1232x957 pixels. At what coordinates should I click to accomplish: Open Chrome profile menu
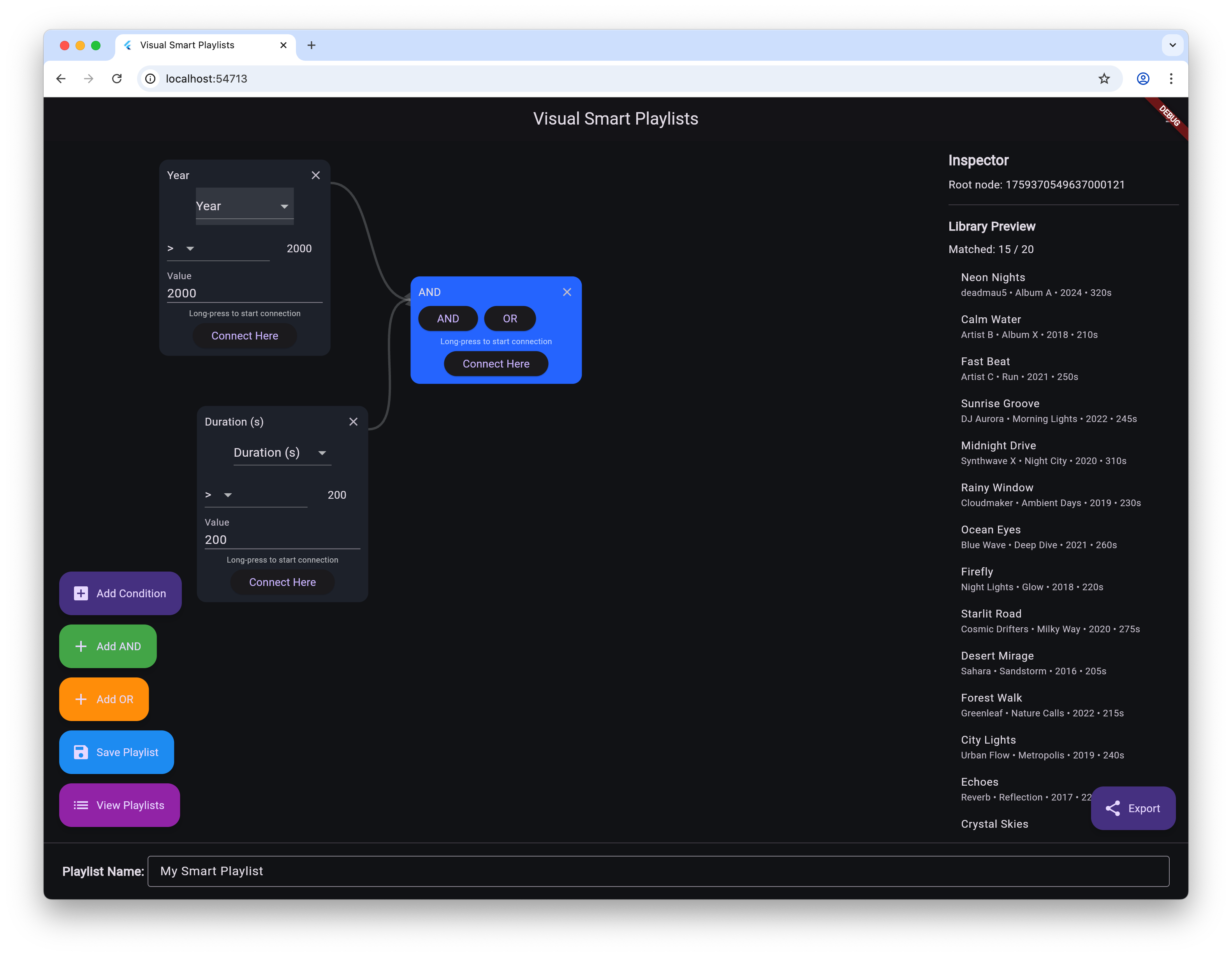(x=1142, y=79)
